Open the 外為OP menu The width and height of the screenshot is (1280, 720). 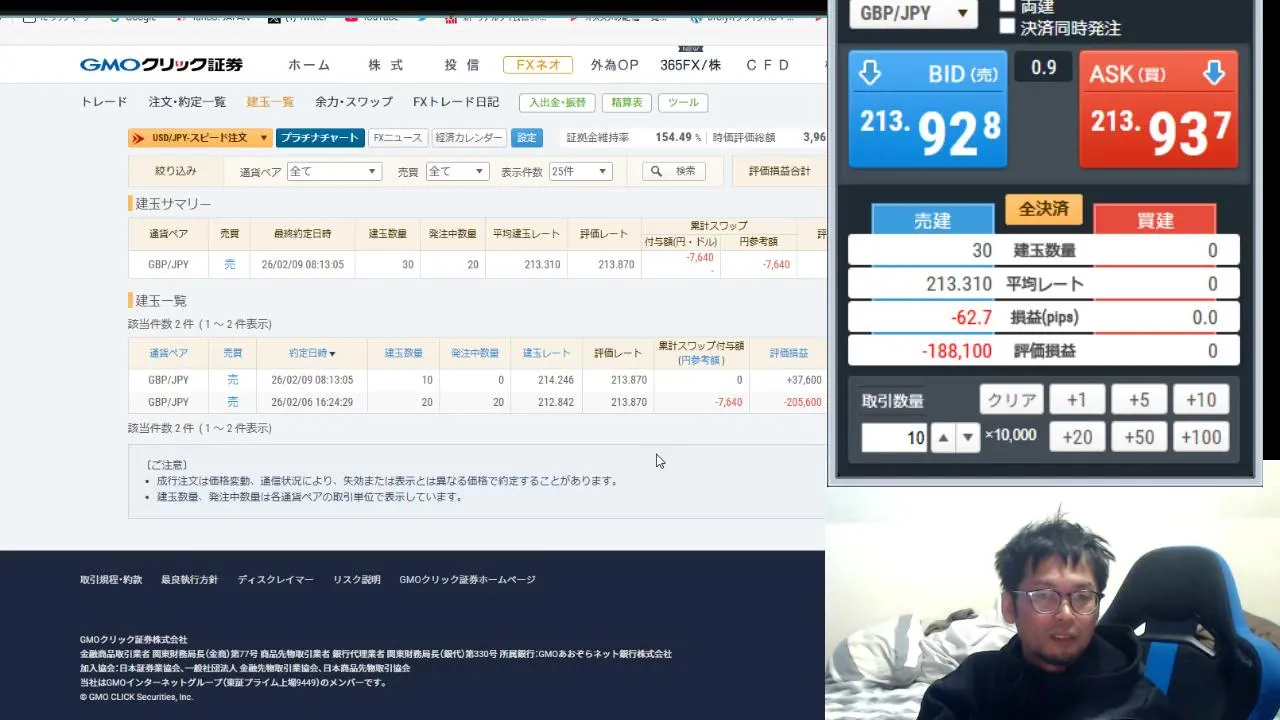tap(614, 65)
